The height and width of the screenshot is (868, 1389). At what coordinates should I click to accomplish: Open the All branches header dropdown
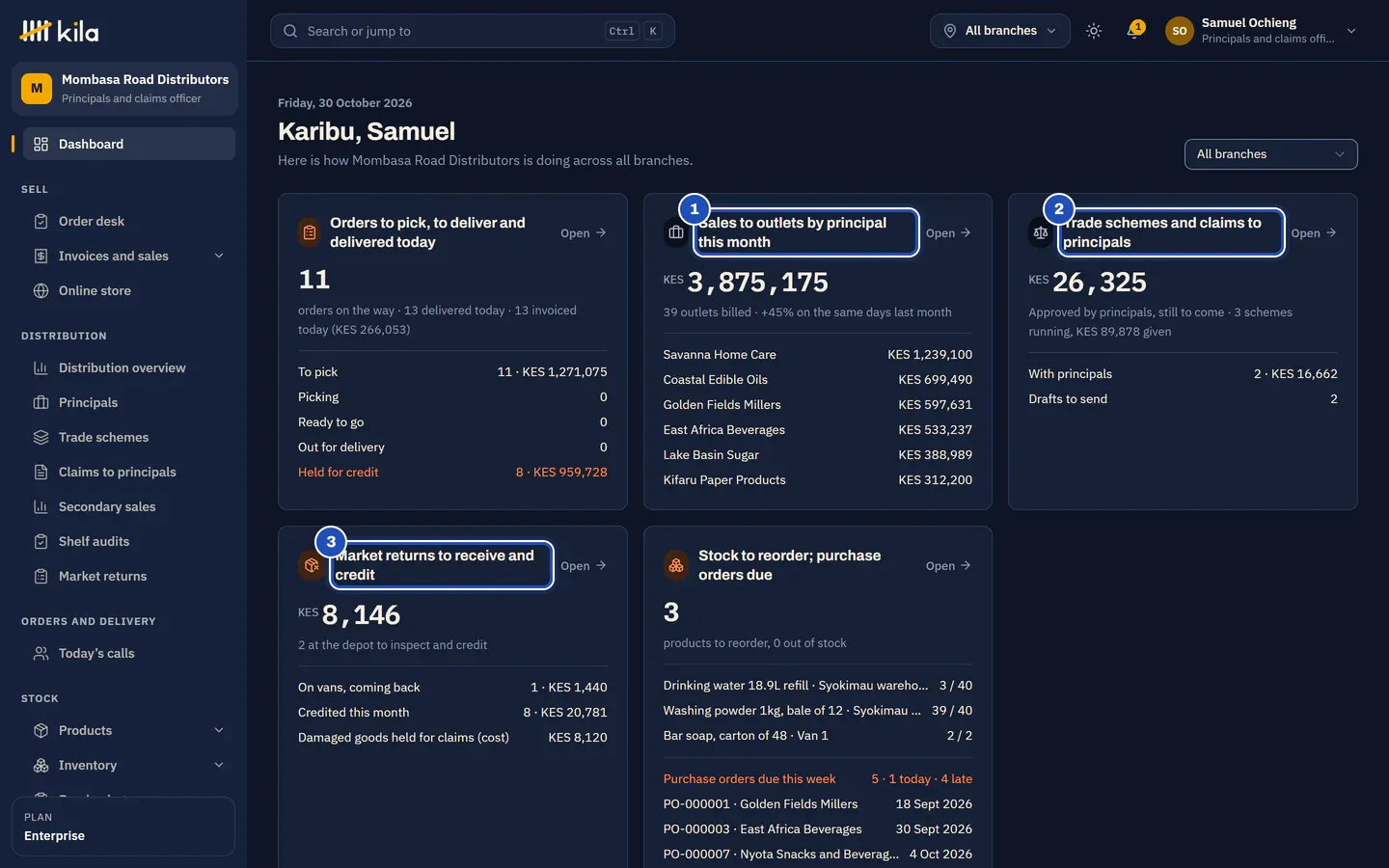1000,31
